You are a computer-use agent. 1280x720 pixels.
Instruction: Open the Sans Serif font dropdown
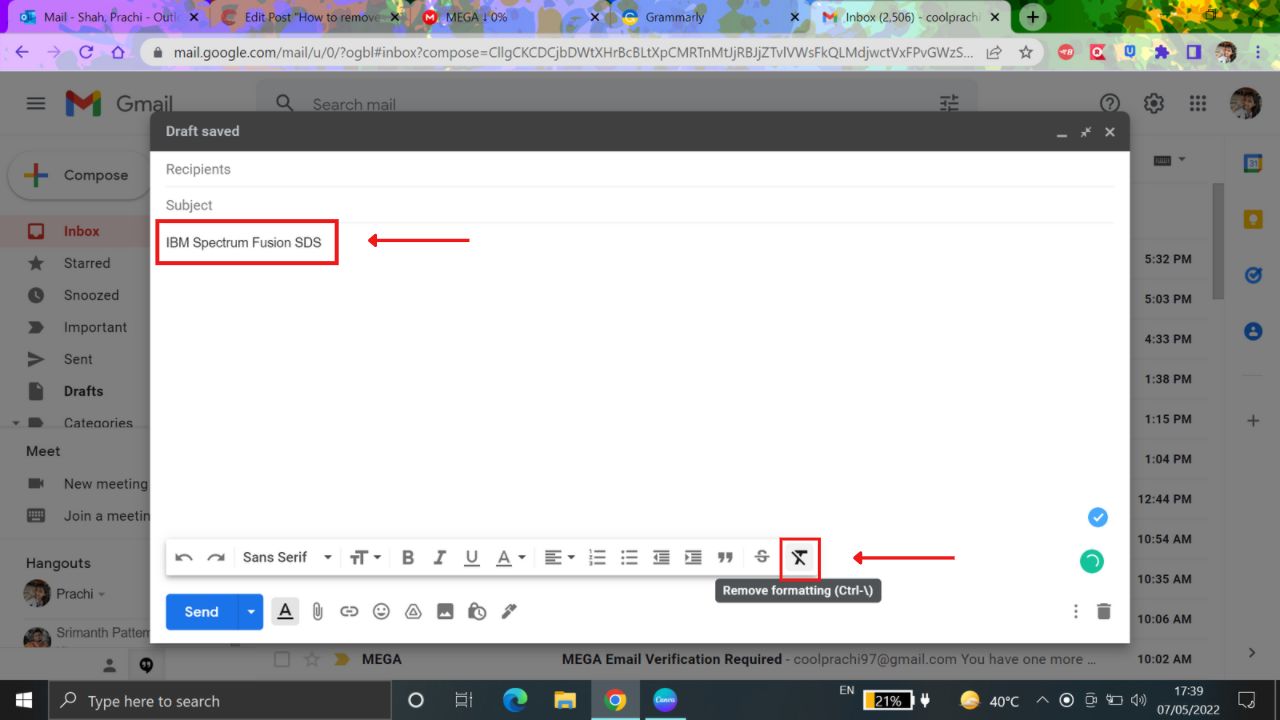coord(287,557)
